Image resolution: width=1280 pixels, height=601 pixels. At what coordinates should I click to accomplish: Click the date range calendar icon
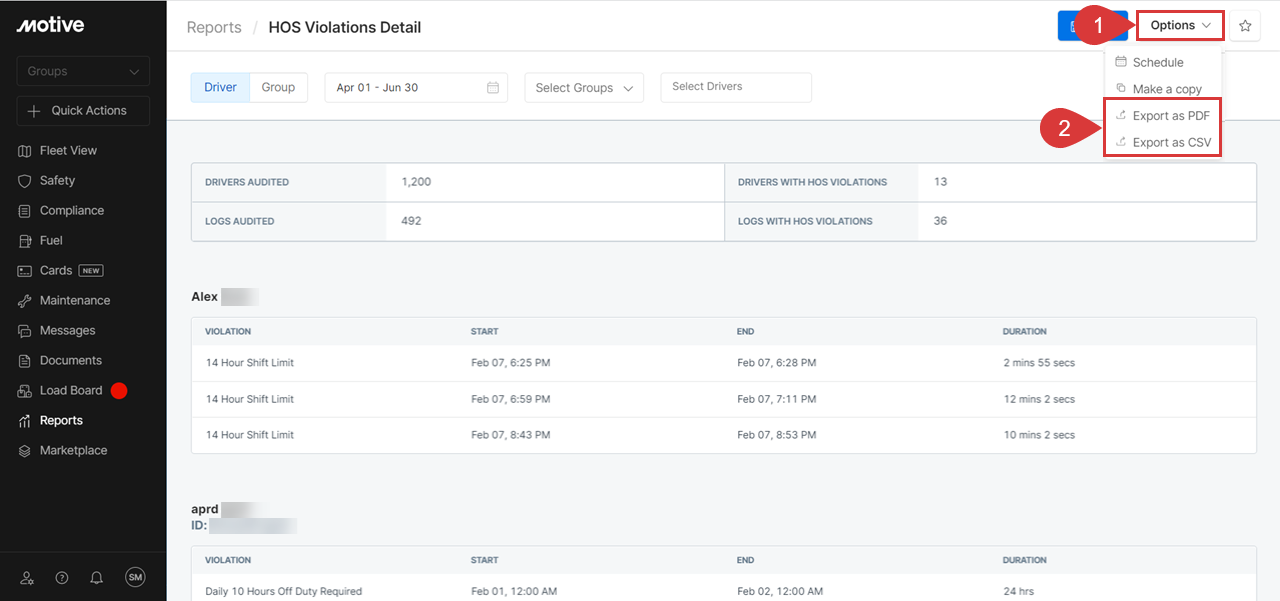pos(493,88)
